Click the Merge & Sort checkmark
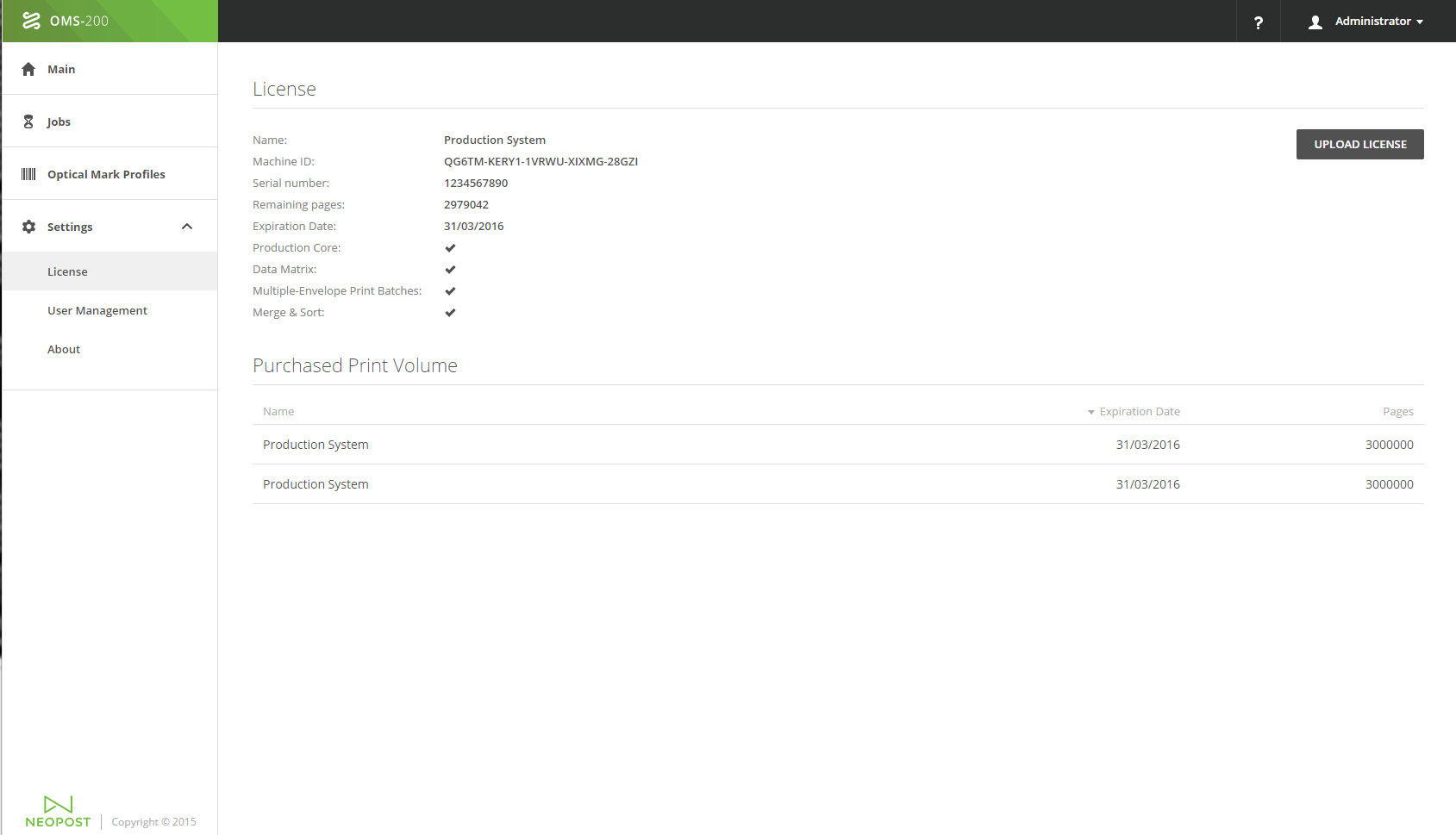The image size is (1456, 835). coord(450,313)
